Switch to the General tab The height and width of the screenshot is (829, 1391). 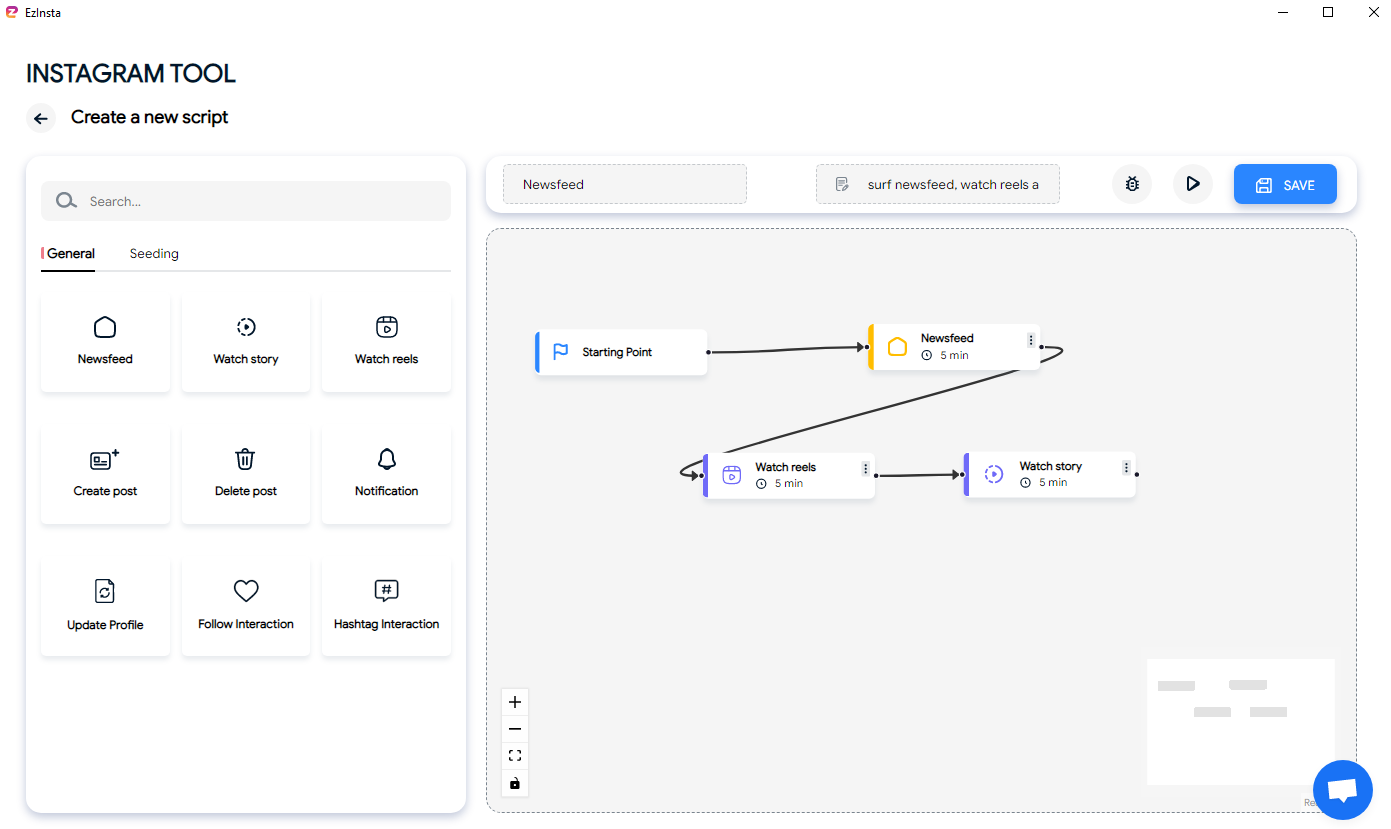71,254
